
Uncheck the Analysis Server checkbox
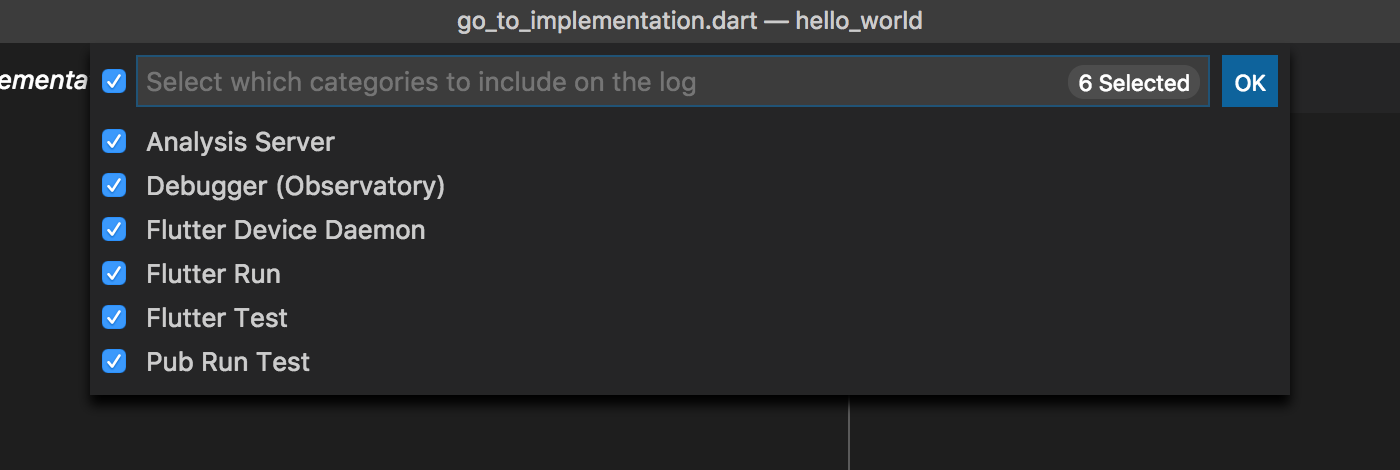tap(114, 141)
